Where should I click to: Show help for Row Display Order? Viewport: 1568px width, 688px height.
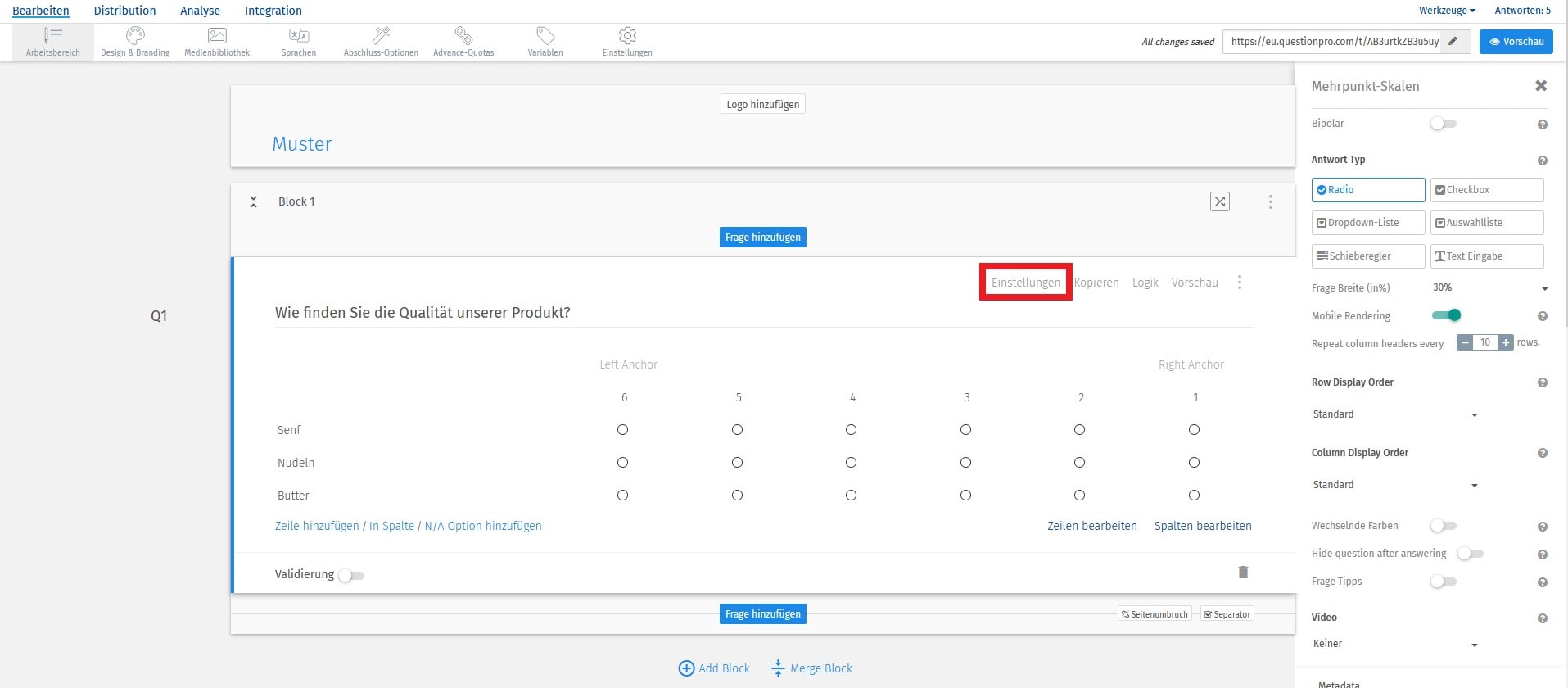pos(1543,382)
